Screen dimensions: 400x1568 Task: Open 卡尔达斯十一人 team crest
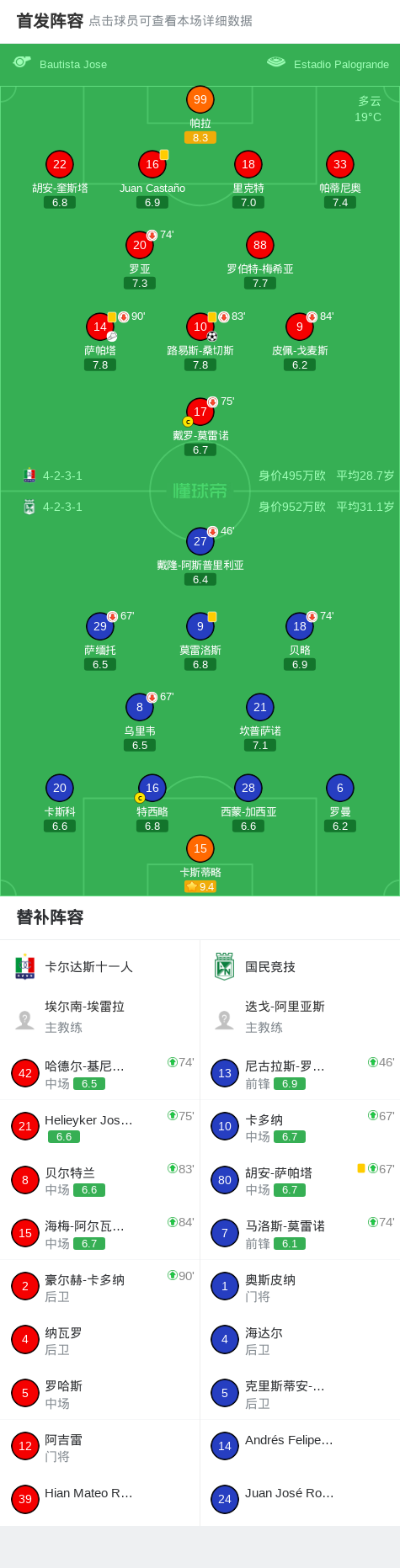[x=25, y=967]
